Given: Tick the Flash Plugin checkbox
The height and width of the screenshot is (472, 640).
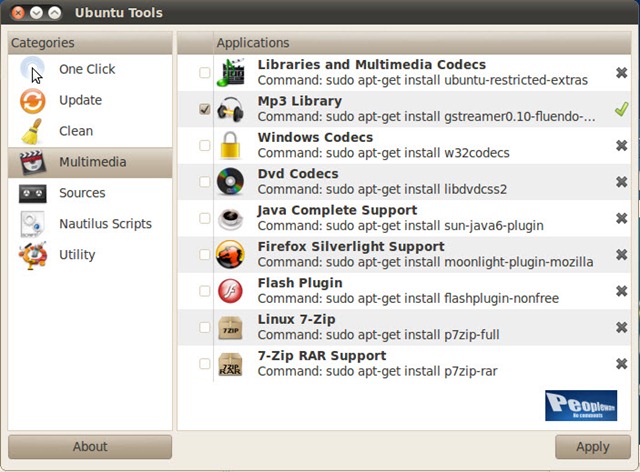Looking at the screenshot, I should pyautogui.click(x=204, y=291).
